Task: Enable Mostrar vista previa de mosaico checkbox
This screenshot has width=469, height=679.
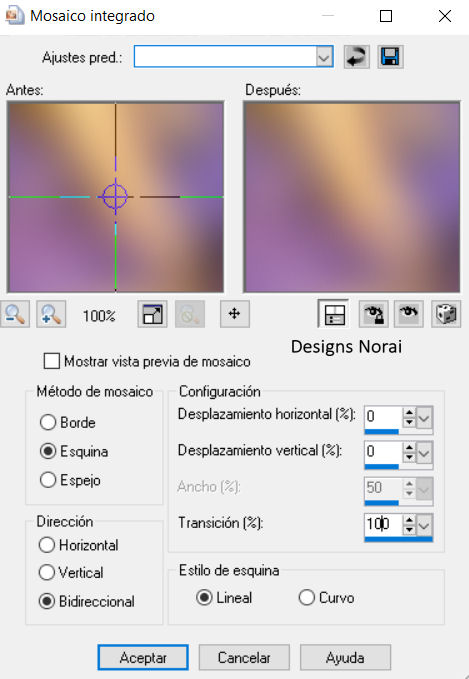Action: click(x=52, y=361)
